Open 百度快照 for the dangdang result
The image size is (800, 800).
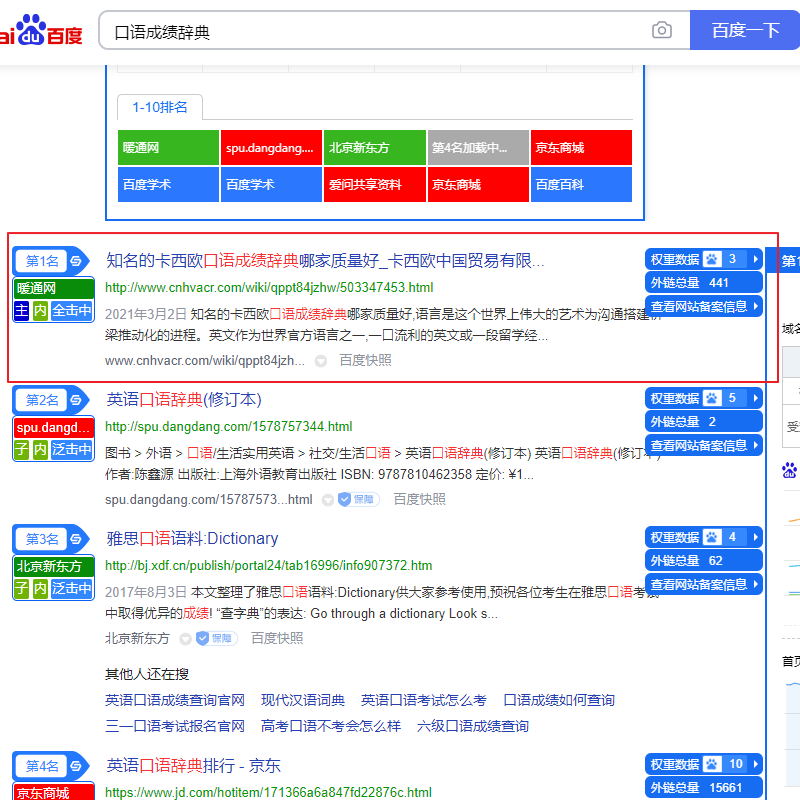419,499
